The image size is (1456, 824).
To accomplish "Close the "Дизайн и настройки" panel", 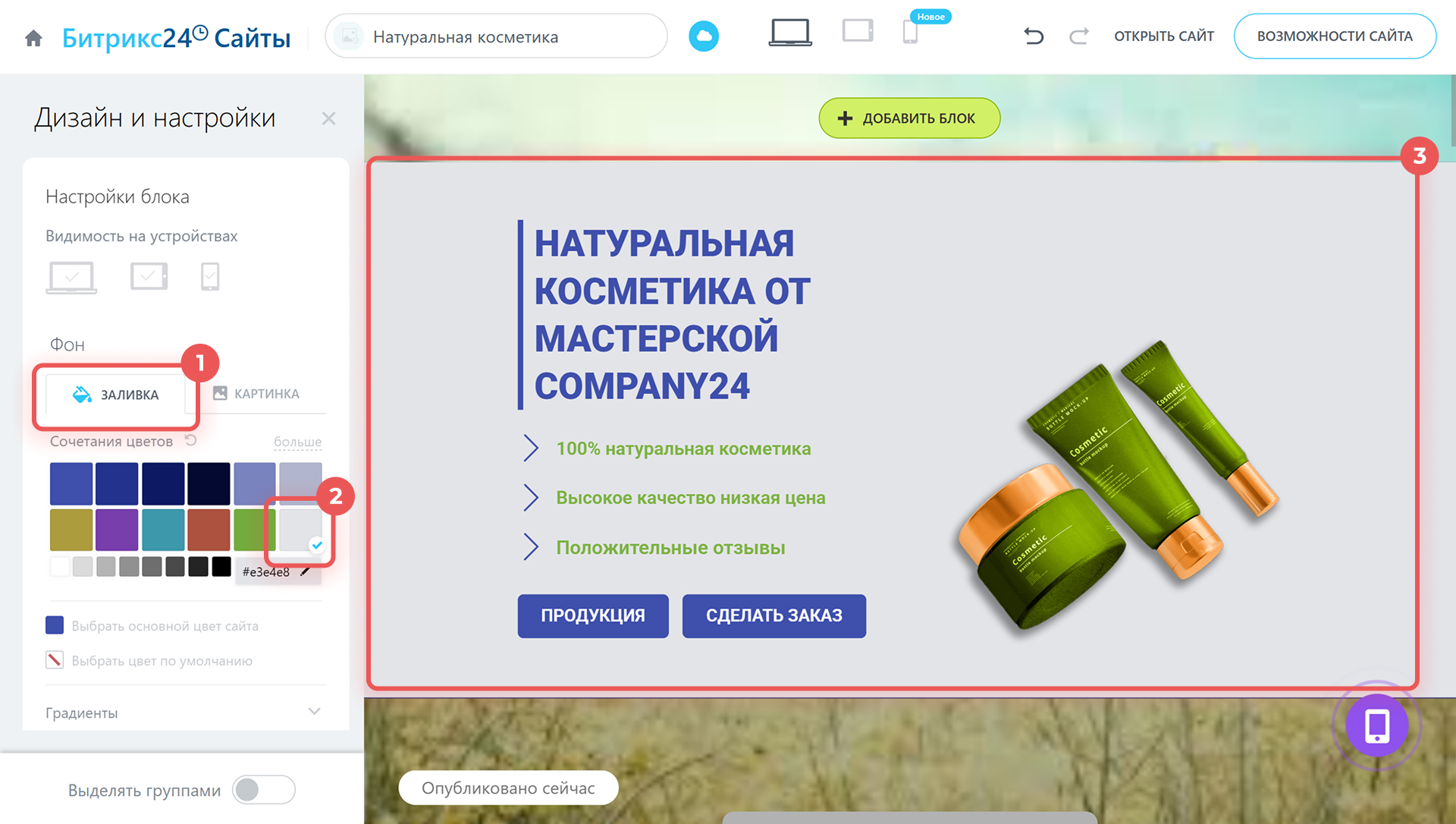I will point(328,118).
